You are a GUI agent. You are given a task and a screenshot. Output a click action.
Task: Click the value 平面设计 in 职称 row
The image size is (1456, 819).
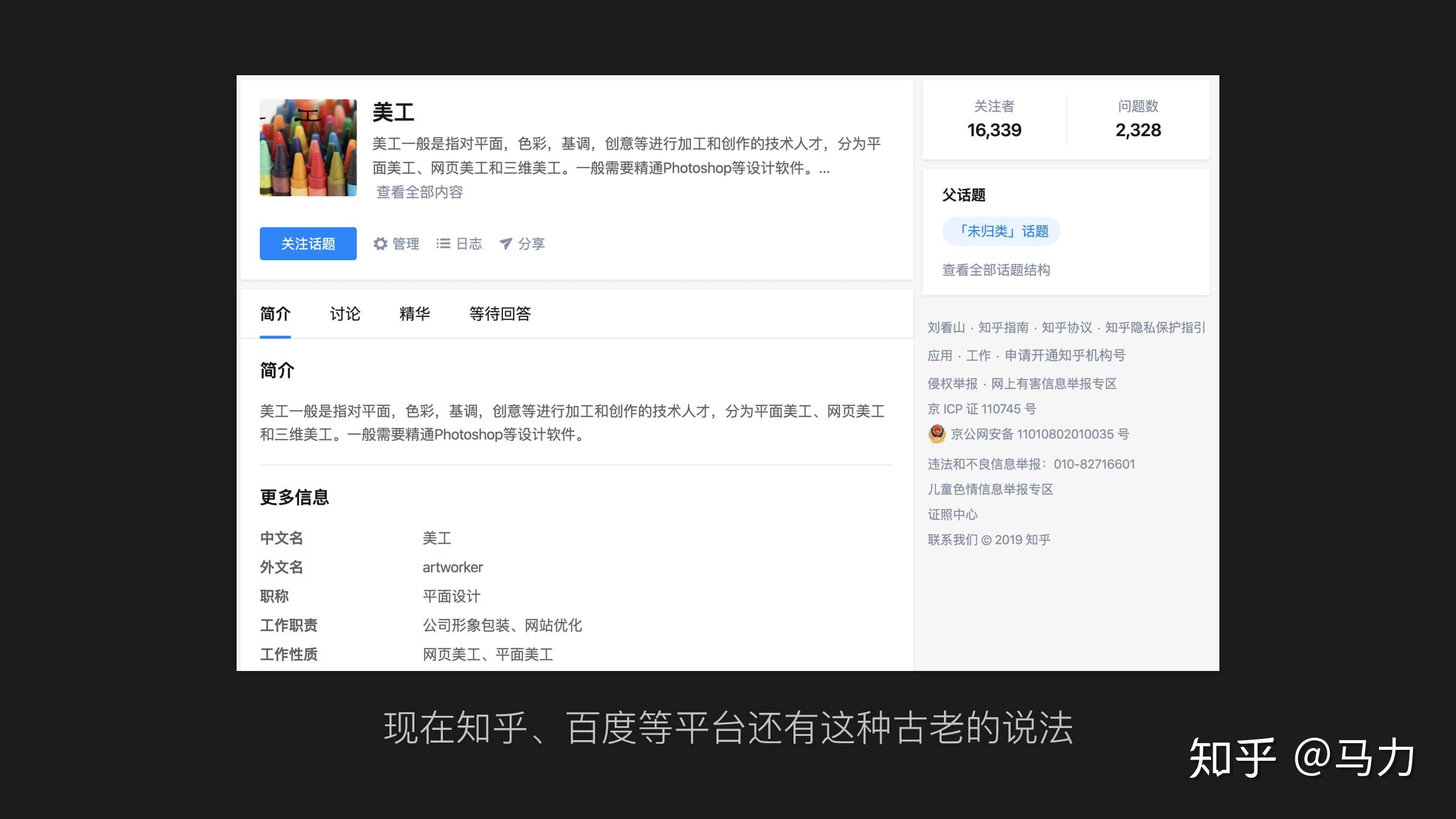(x=451, y=596)
